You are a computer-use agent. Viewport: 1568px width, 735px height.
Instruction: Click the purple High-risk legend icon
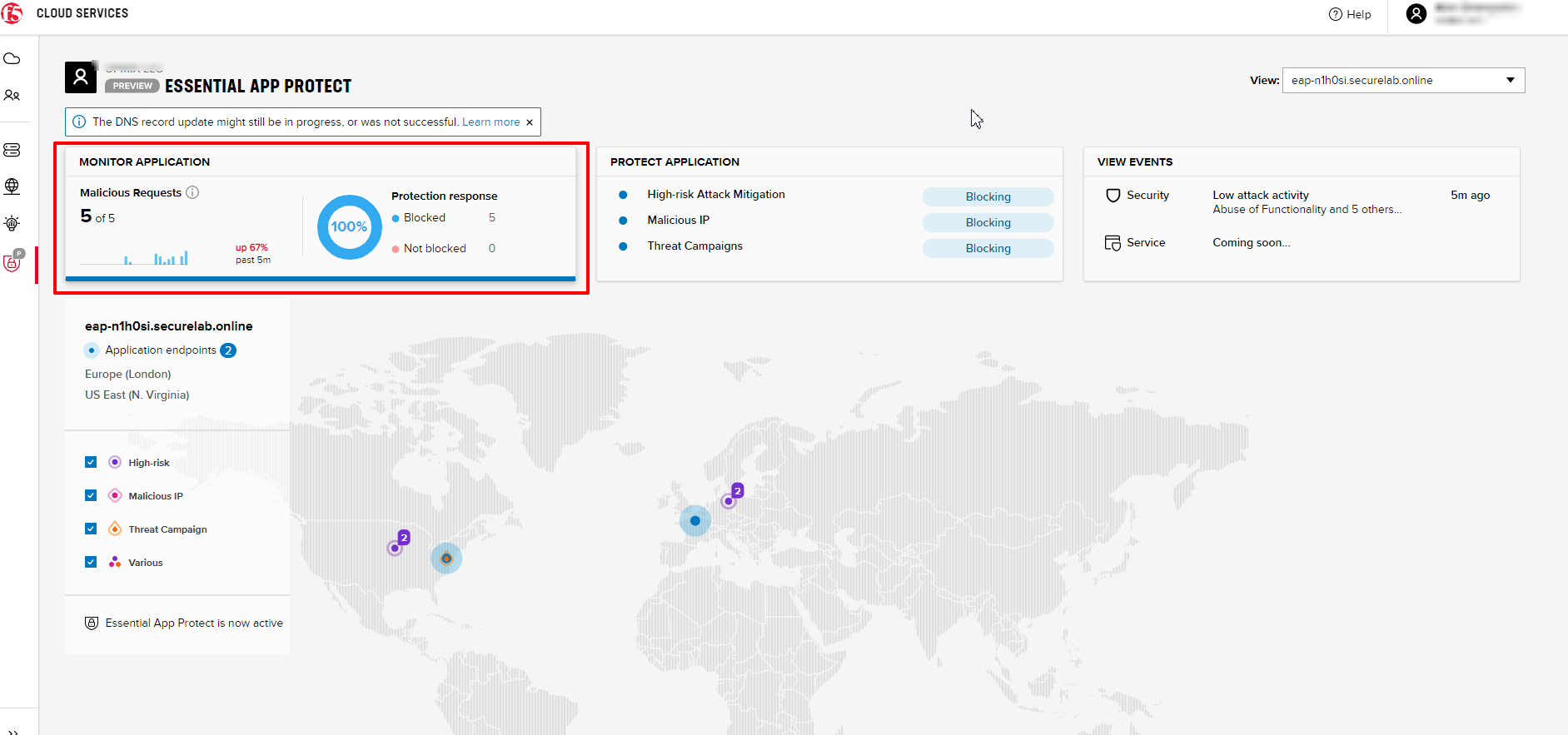115,462
